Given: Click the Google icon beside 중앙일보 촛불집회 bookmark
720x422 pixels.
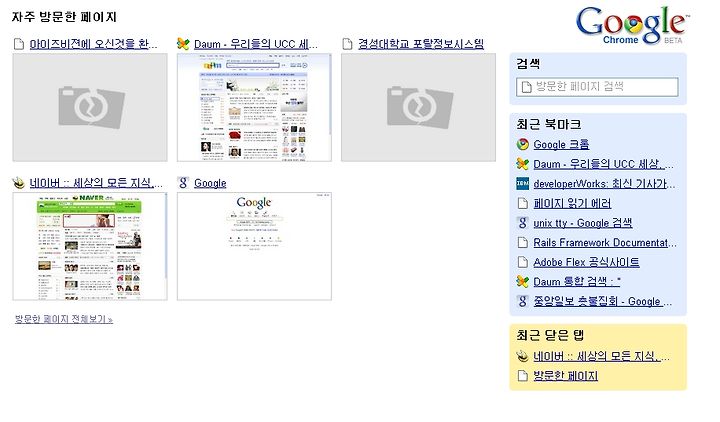Looking at the screenshot, I should (523, 301).
